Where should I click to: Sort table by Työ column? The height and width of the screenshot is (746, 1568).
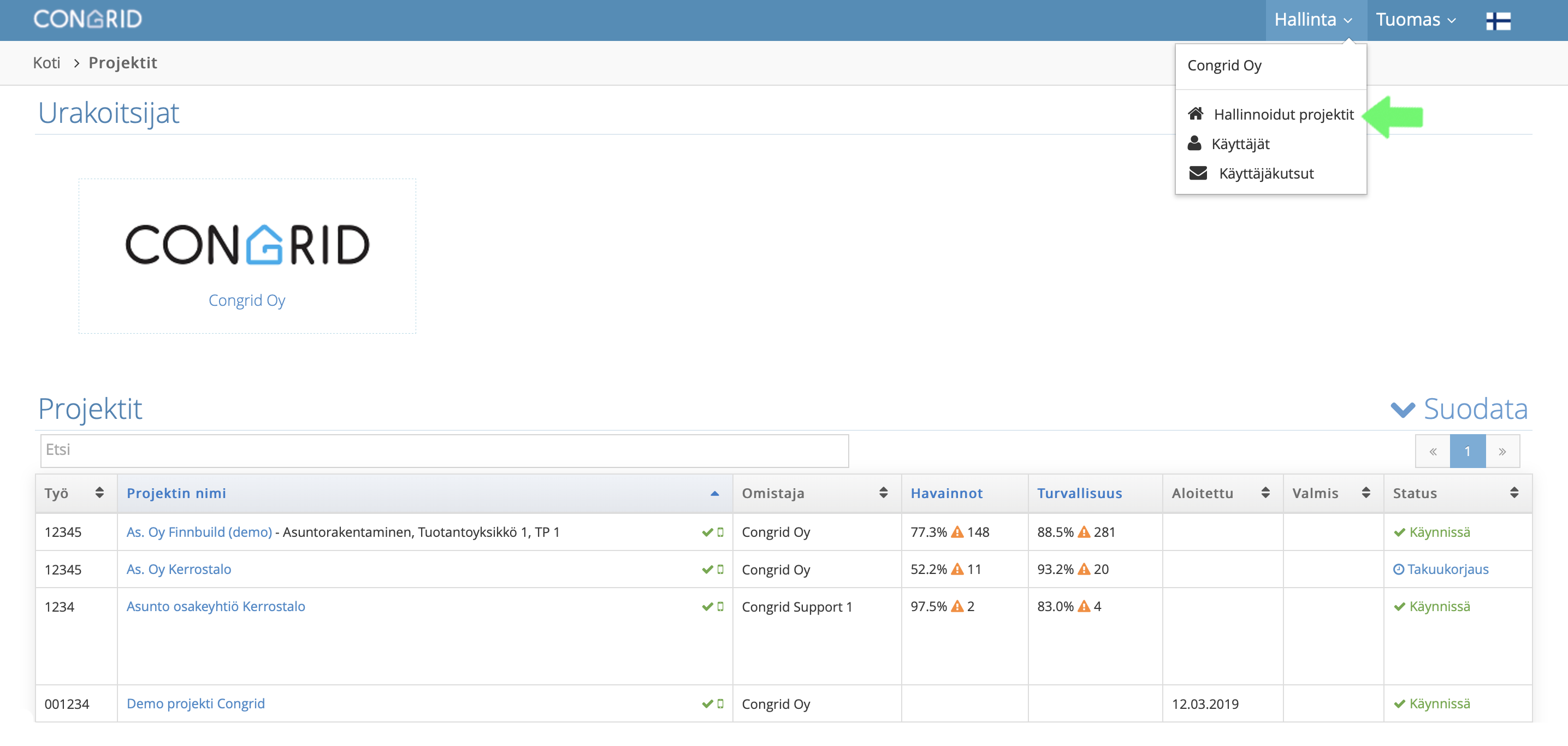99,493
